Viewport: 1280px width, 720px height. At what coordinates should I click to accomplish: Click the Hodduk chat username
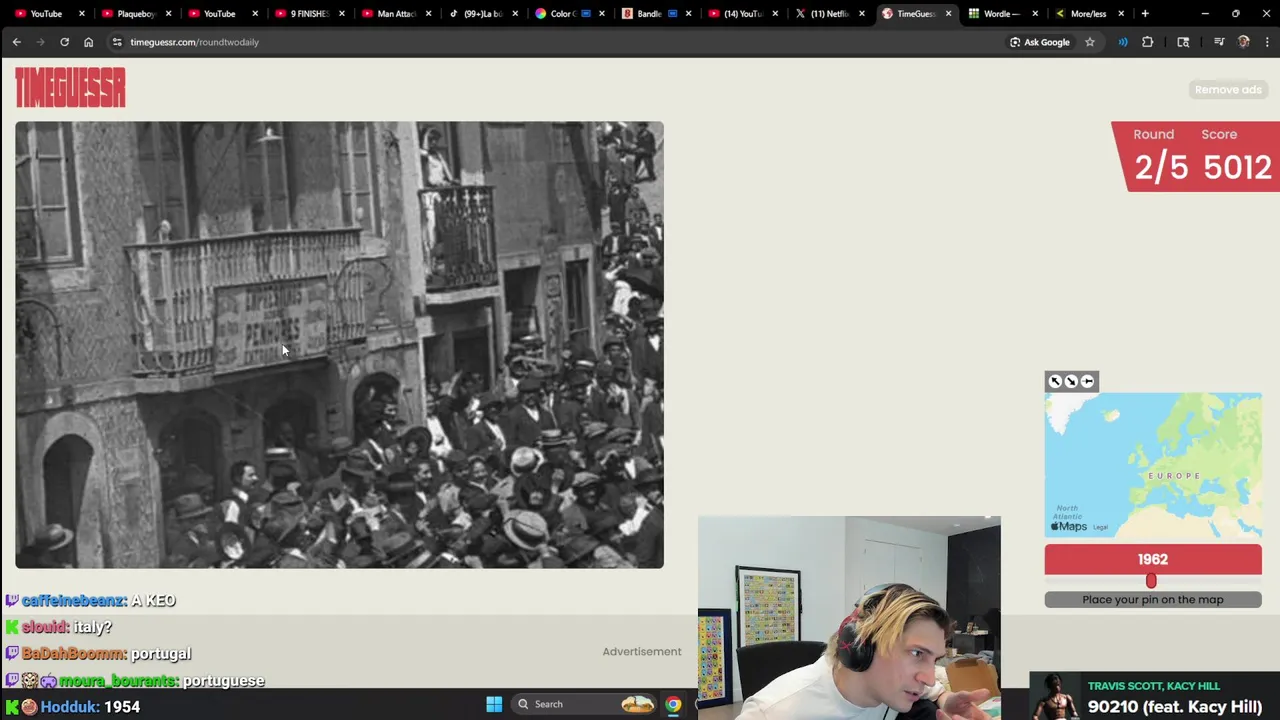(70, 707)
